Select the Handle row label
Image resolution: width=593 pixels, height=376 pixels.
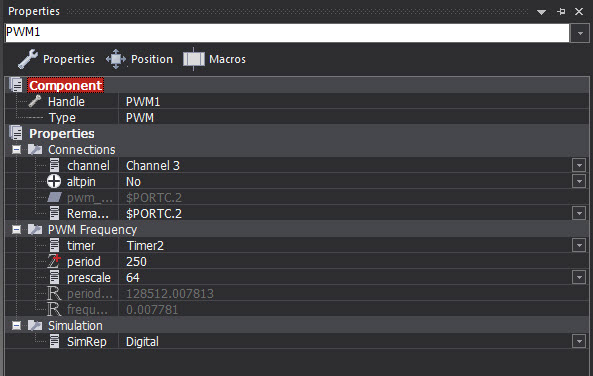tap(66, 101)
